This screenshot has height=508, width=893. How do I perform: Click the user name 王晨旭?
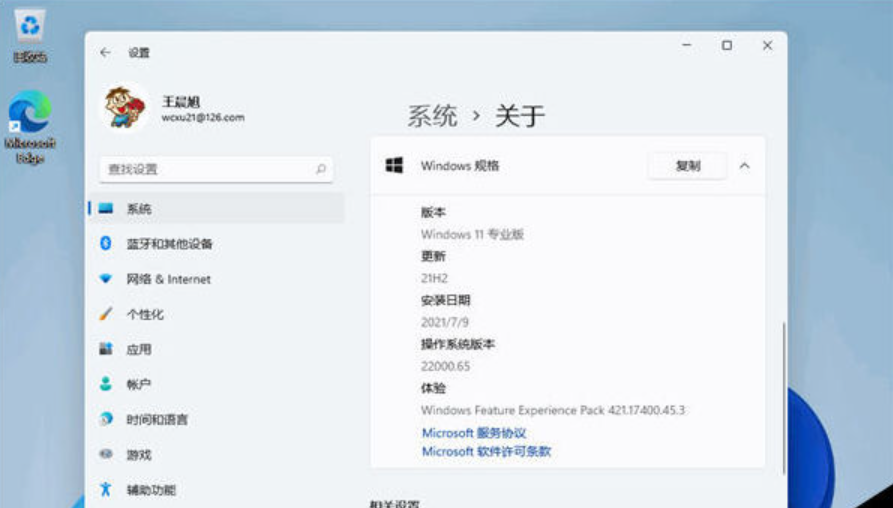pyautogui.click(x=181, y=102)
